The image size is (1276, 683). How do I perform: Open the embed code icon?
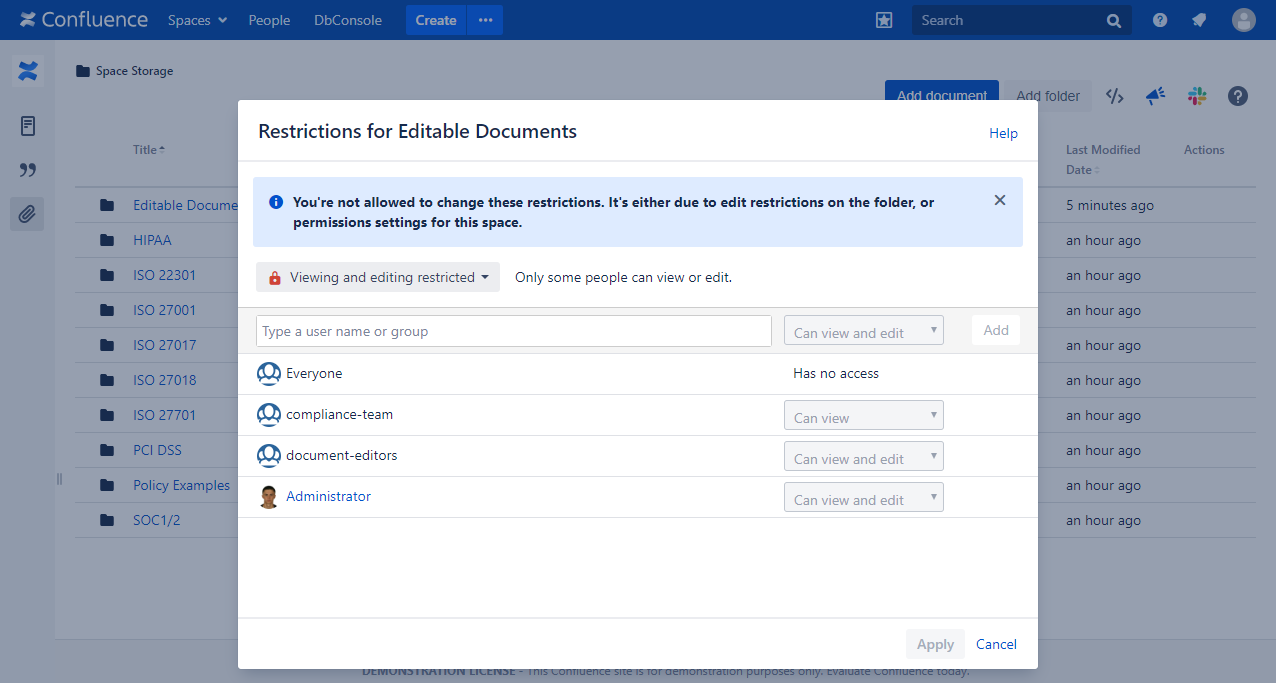click(x=1115, y=96)
